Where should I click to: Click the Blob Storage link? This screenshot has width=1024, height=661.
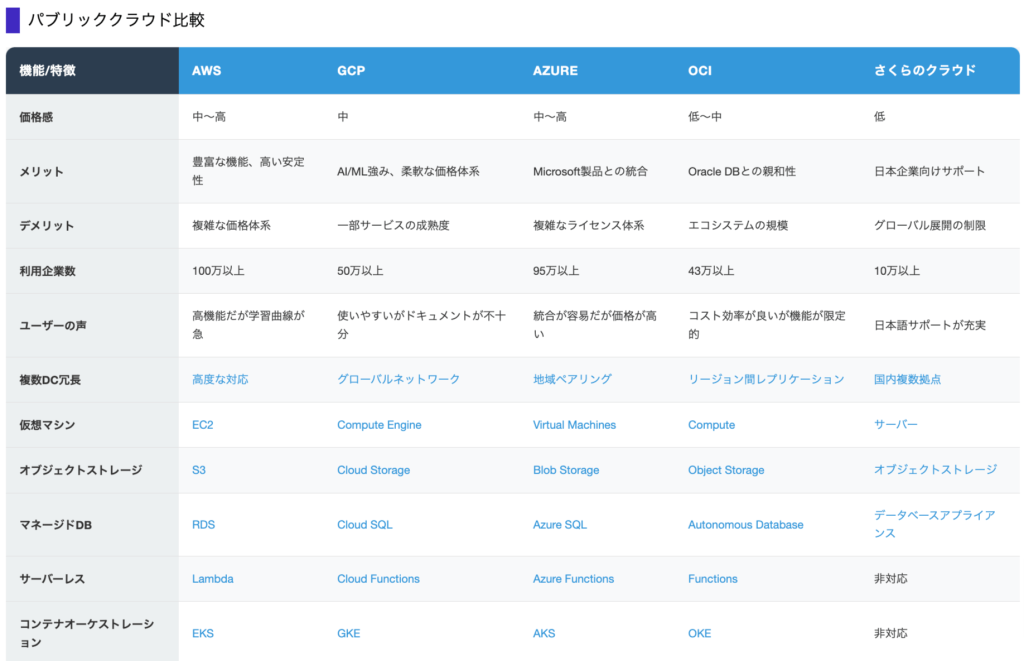566,470
